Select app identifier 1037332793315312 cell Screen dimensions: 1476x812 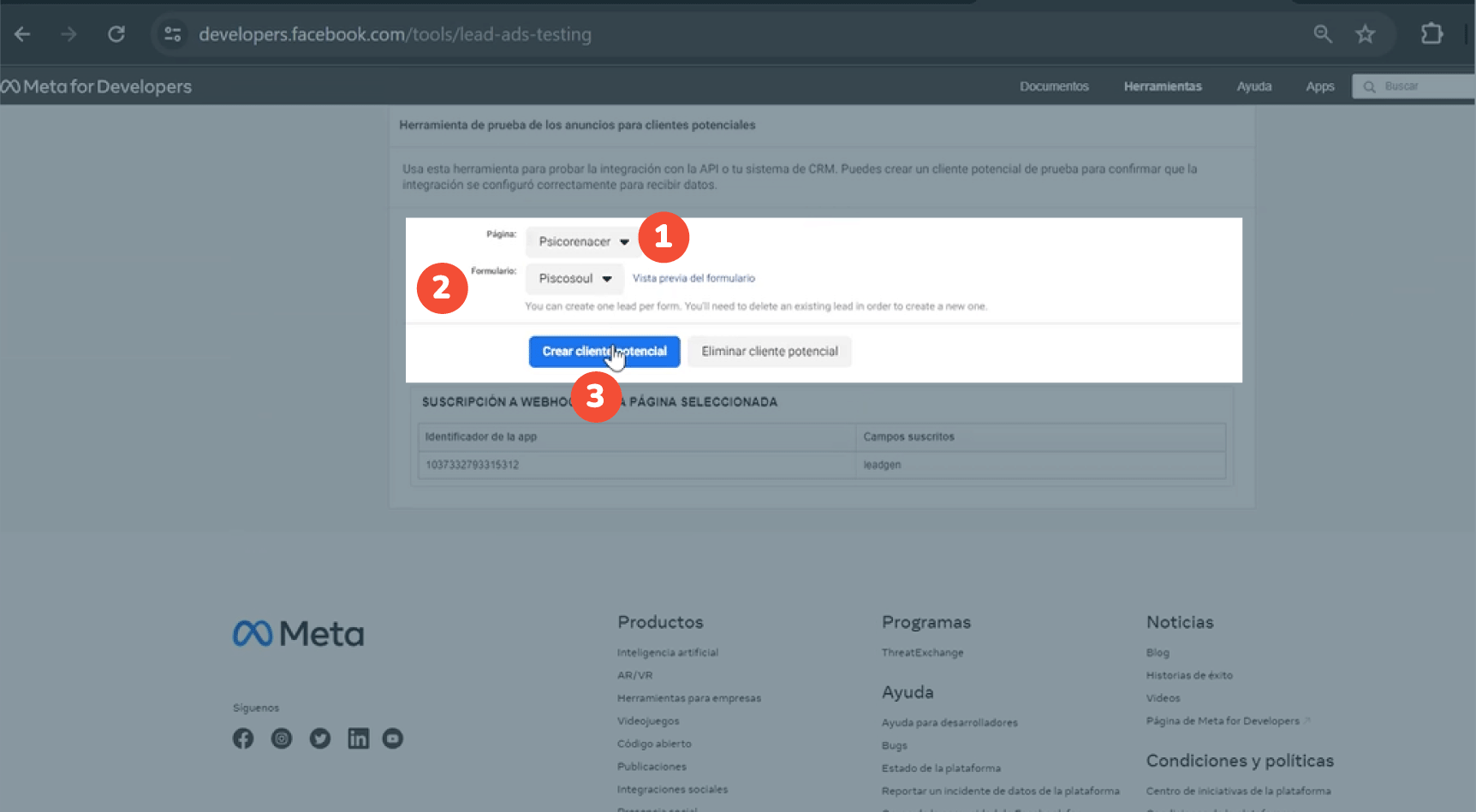(637, 465)
